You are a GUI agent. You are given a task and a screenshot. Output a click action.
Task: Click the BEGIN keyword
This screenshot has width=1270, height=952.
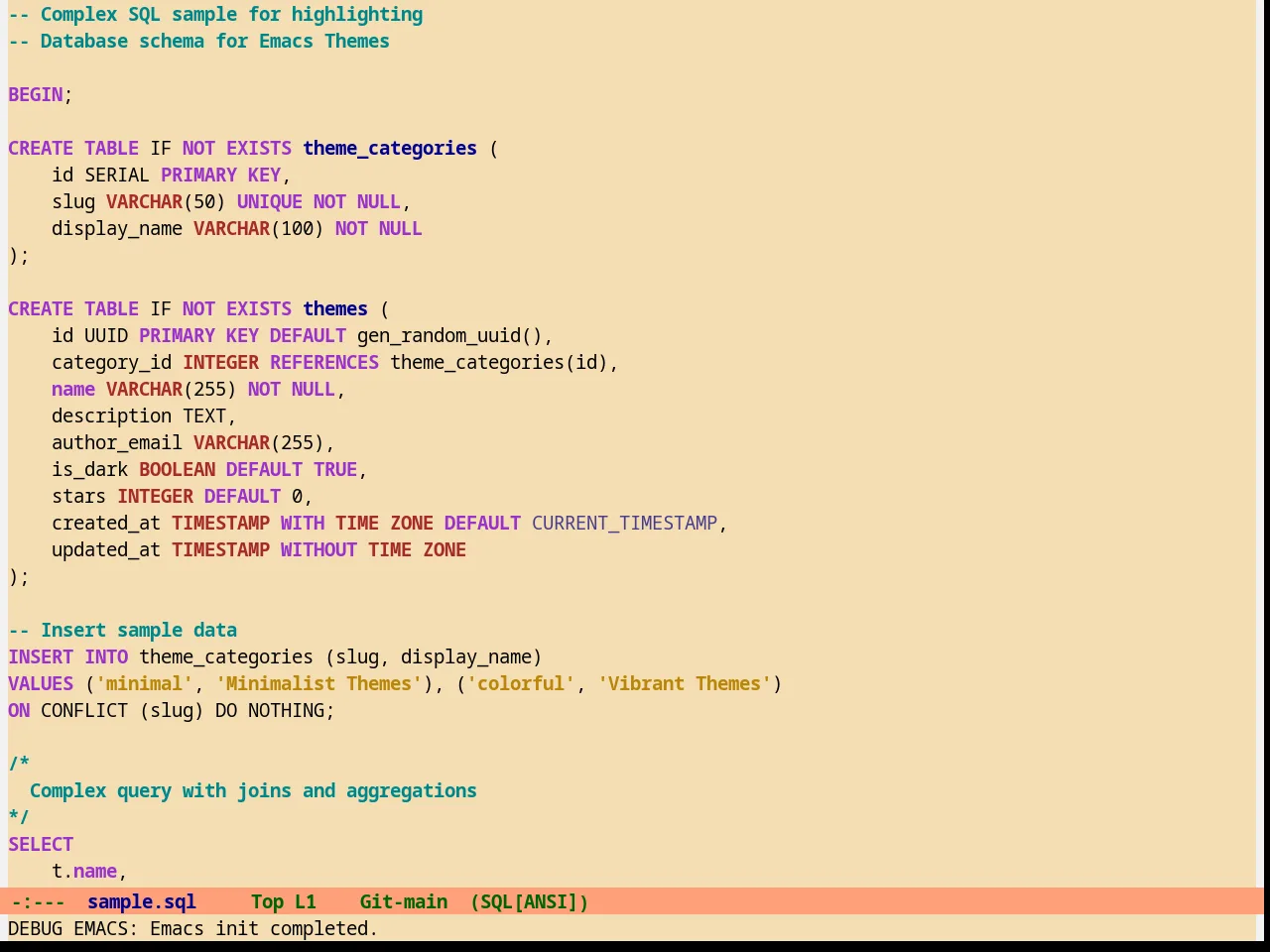[36, 94]
